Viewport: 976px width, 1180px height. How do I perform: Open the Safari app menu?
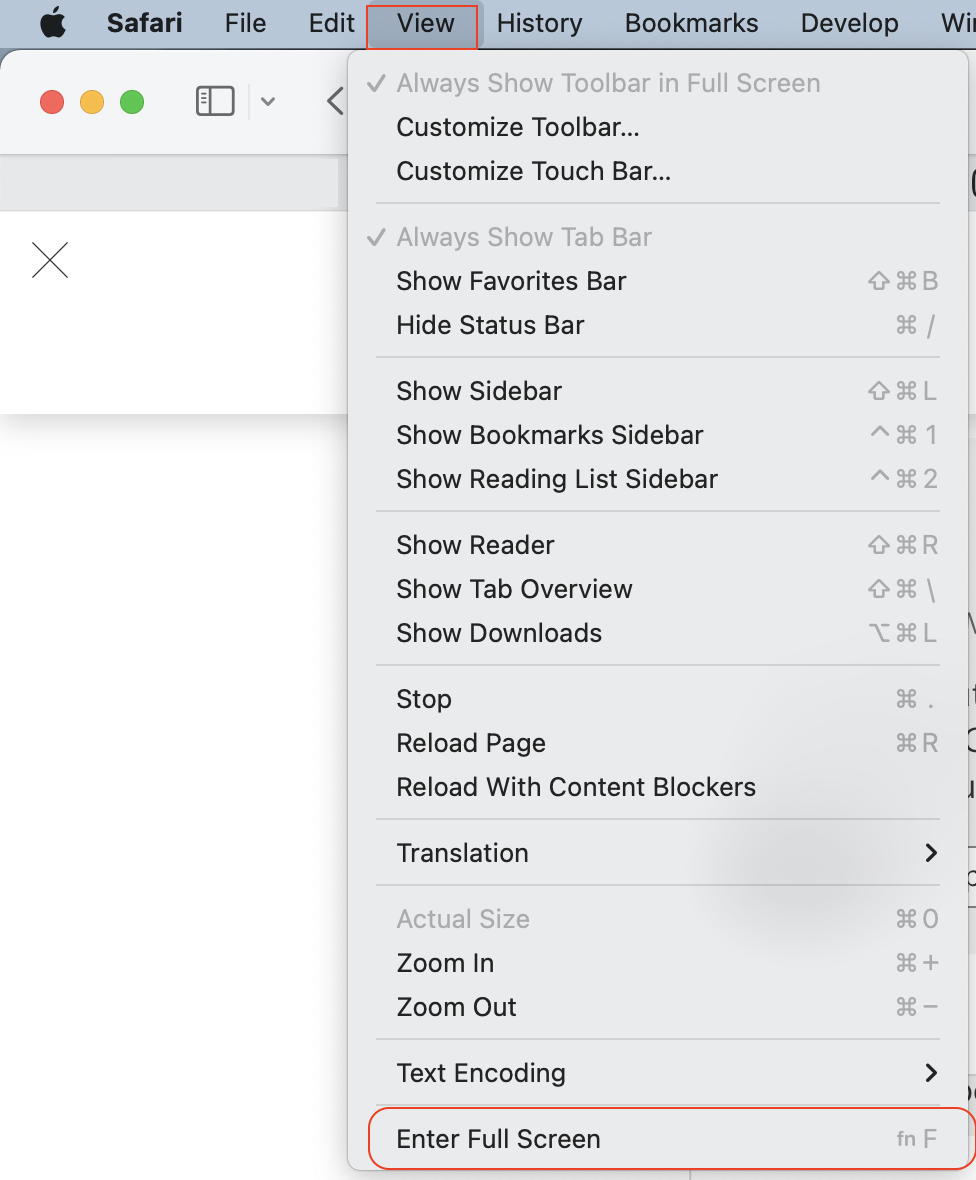point(144,23)
